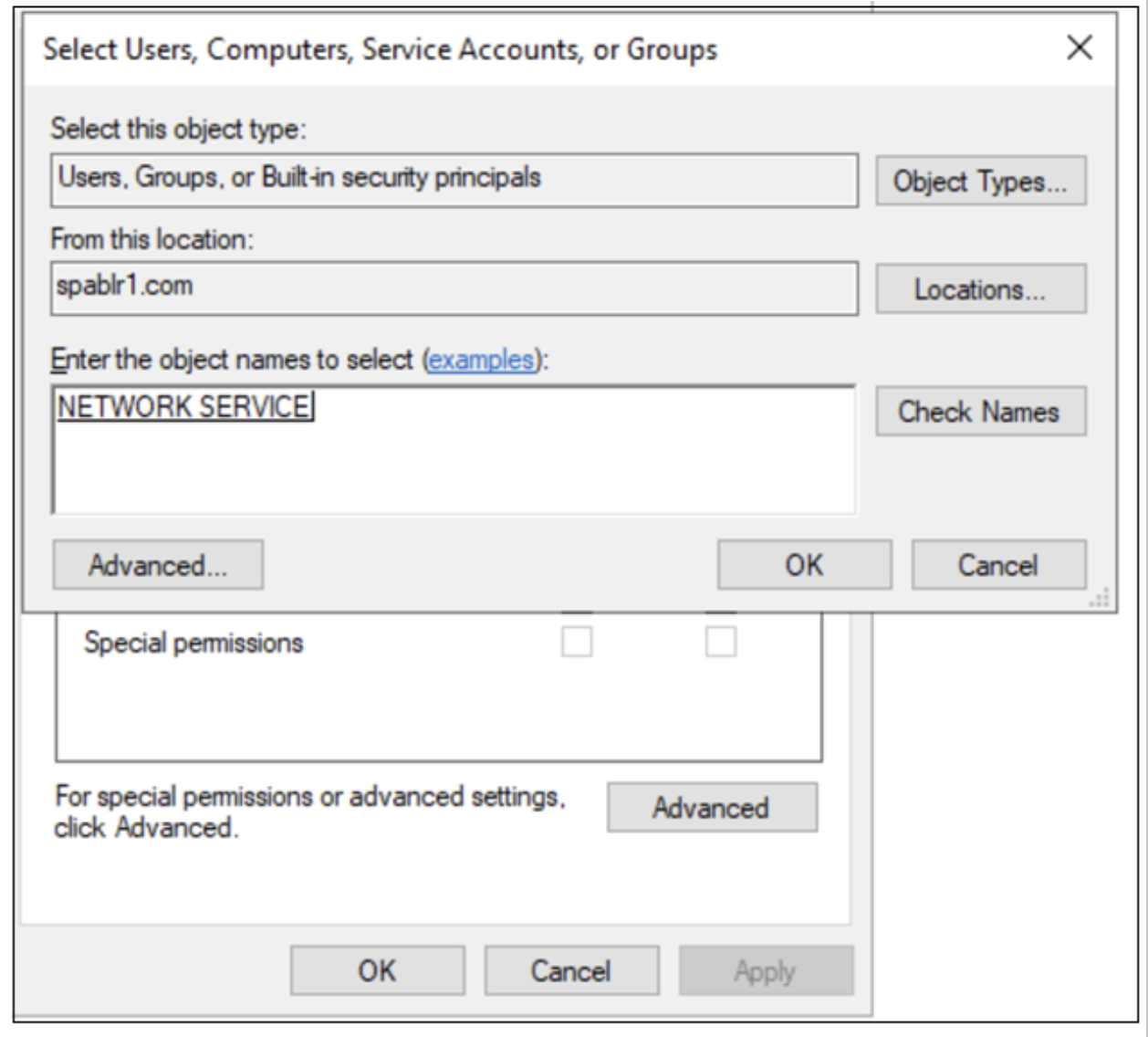Click OK in the bottom permissions dialog

point(377,970)
